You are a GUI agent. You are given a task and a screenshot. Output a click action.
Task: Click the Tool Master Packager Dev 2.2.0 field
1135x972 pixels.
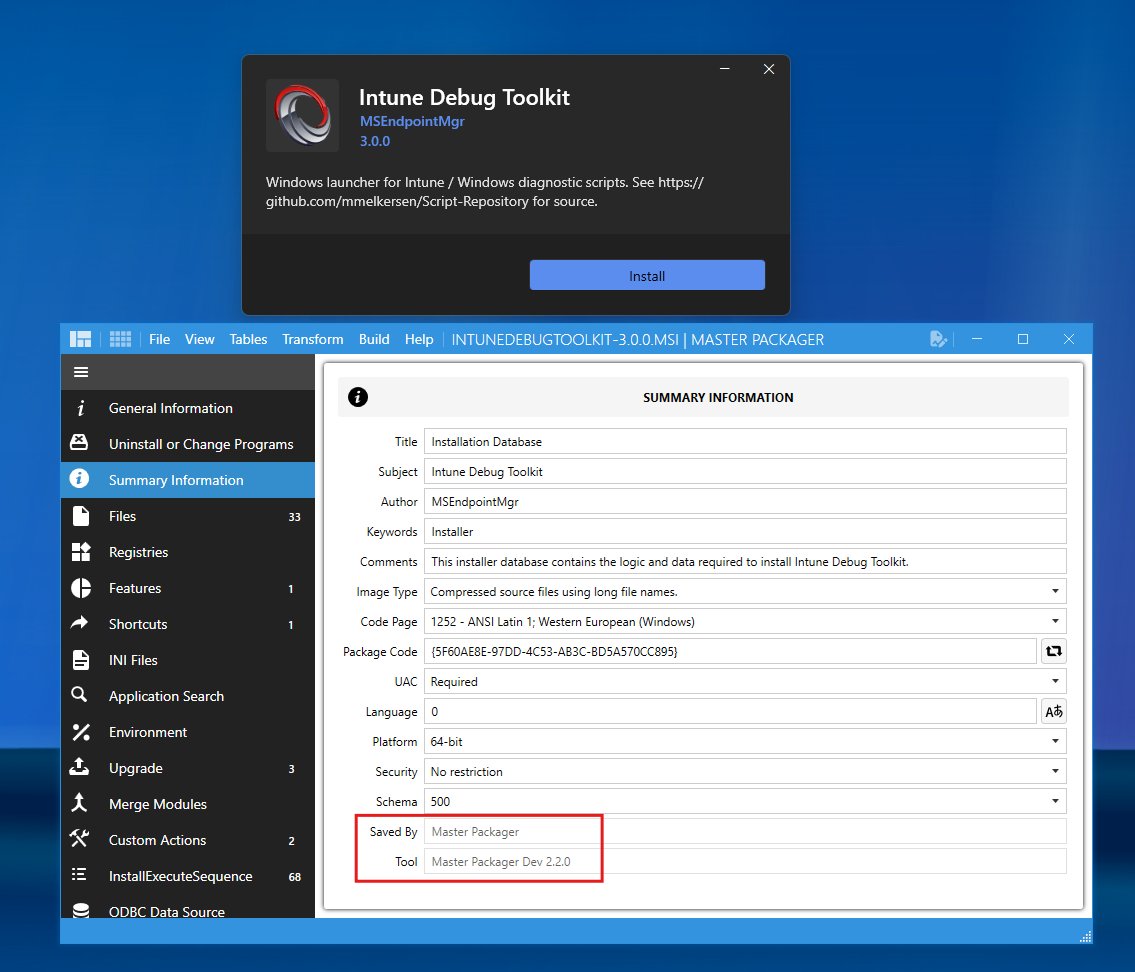pos(745,862)
